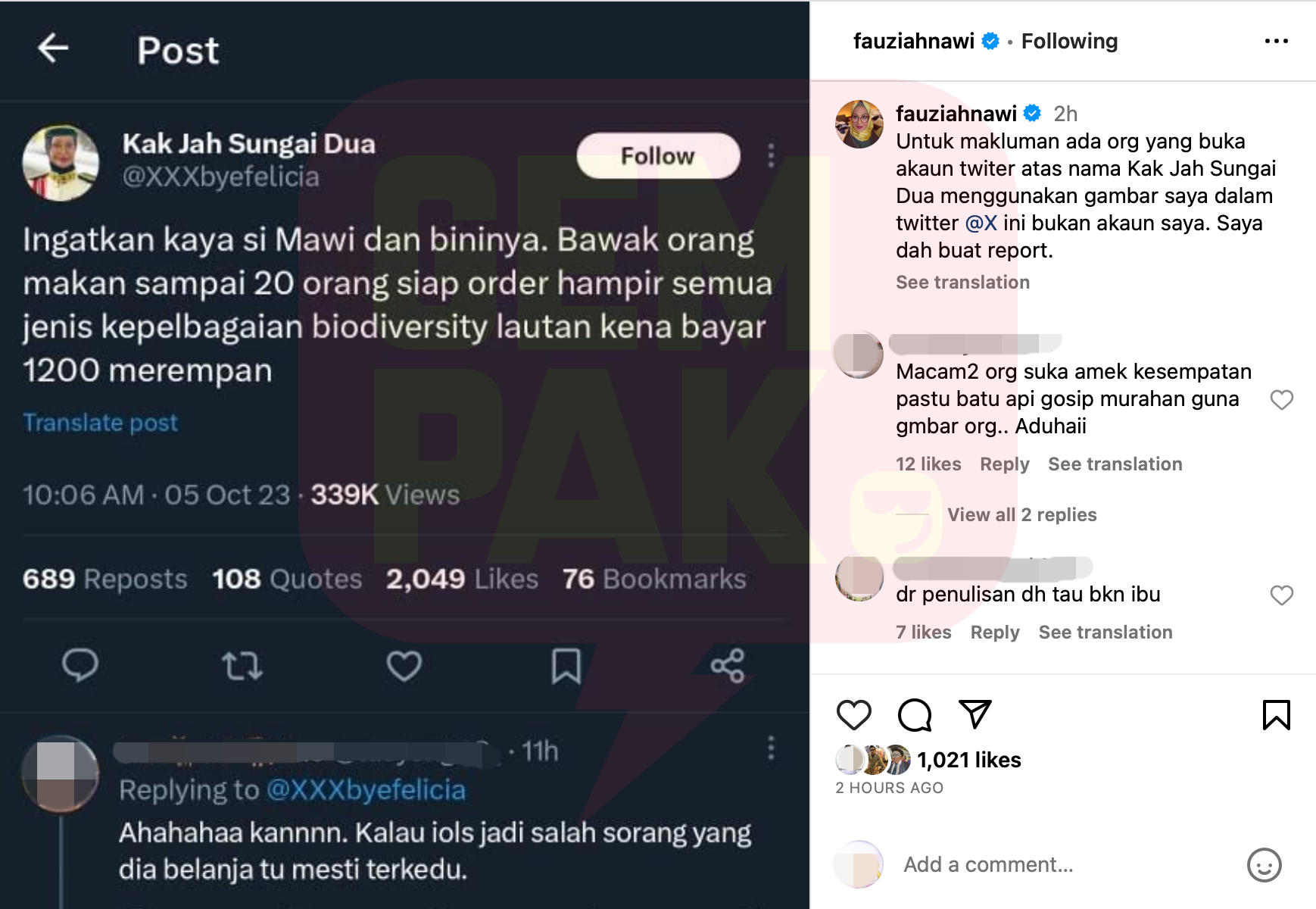Toggle bookmark on the tweet

[x=566, y=666]
